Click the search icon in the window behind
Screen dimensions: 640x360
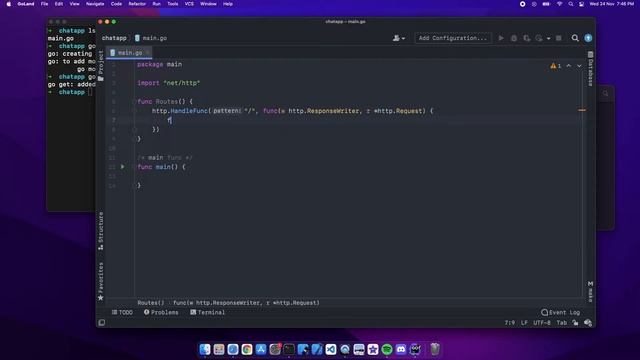pos(606,93)
